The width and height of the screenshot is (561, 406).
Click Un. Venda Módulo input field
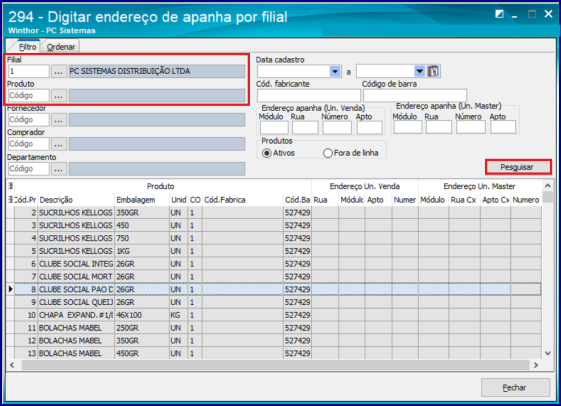tap(274, 128)
